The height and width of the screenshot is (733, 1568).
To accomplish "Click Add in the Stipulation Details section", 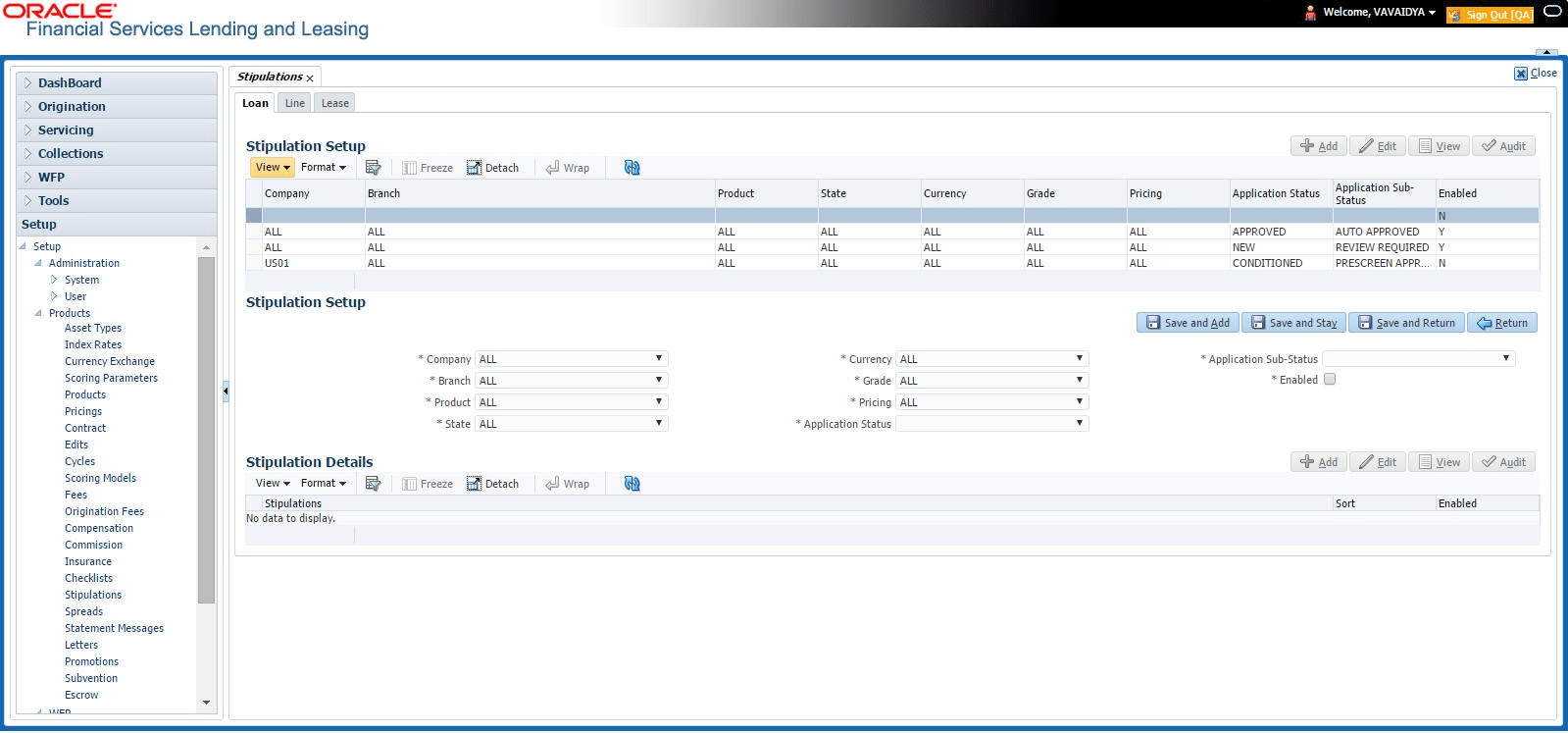I will [x=1319, y=462].
